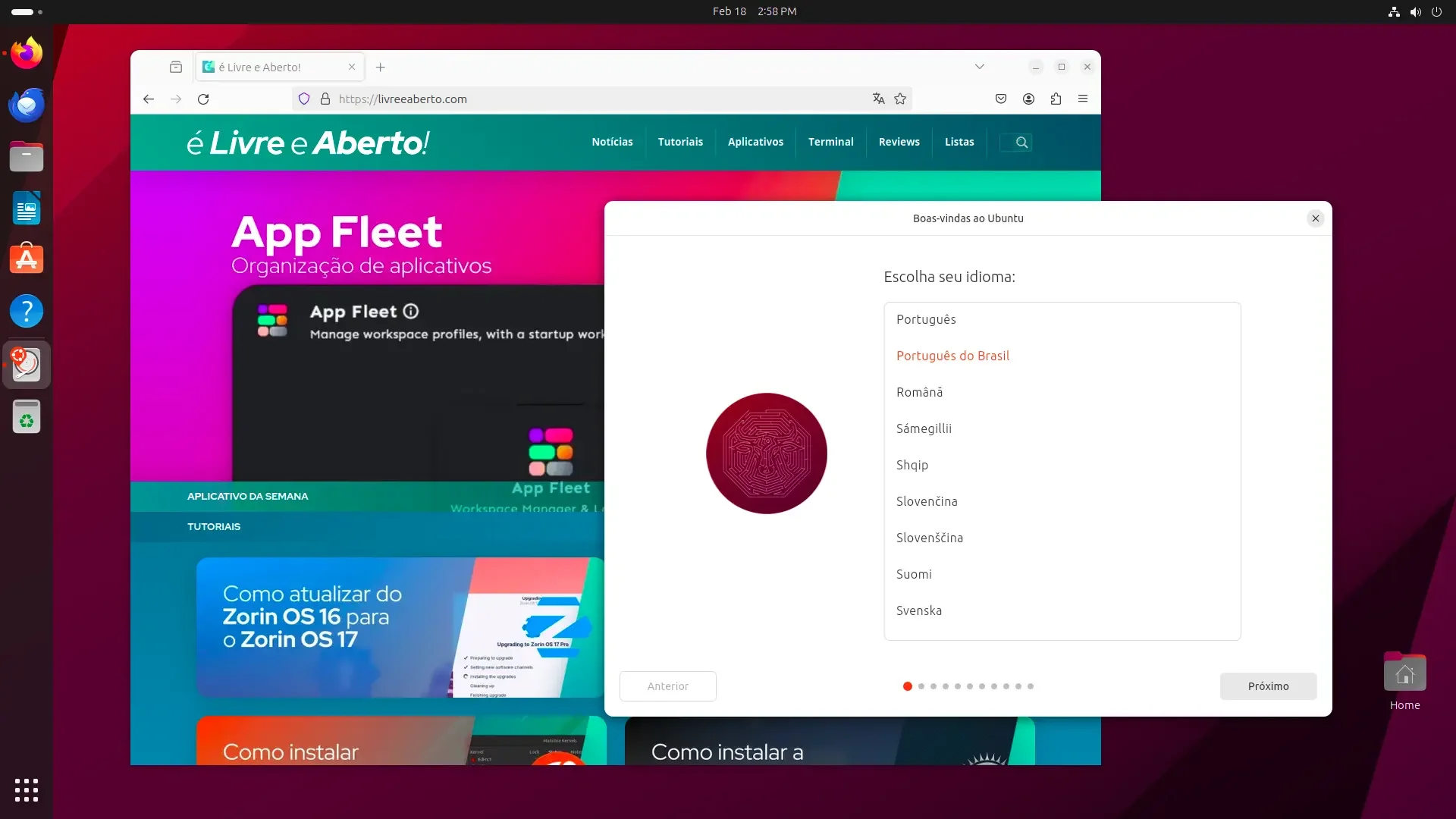Open the Terminal navigation item

click(830, 142)
